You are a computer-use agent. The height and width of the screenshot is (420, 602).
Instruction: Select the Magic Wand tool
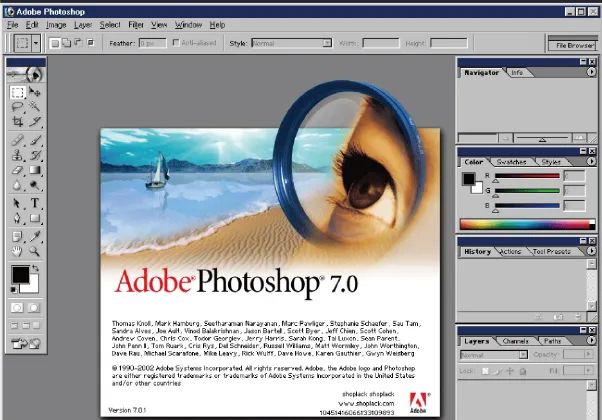tap(35, 107)
